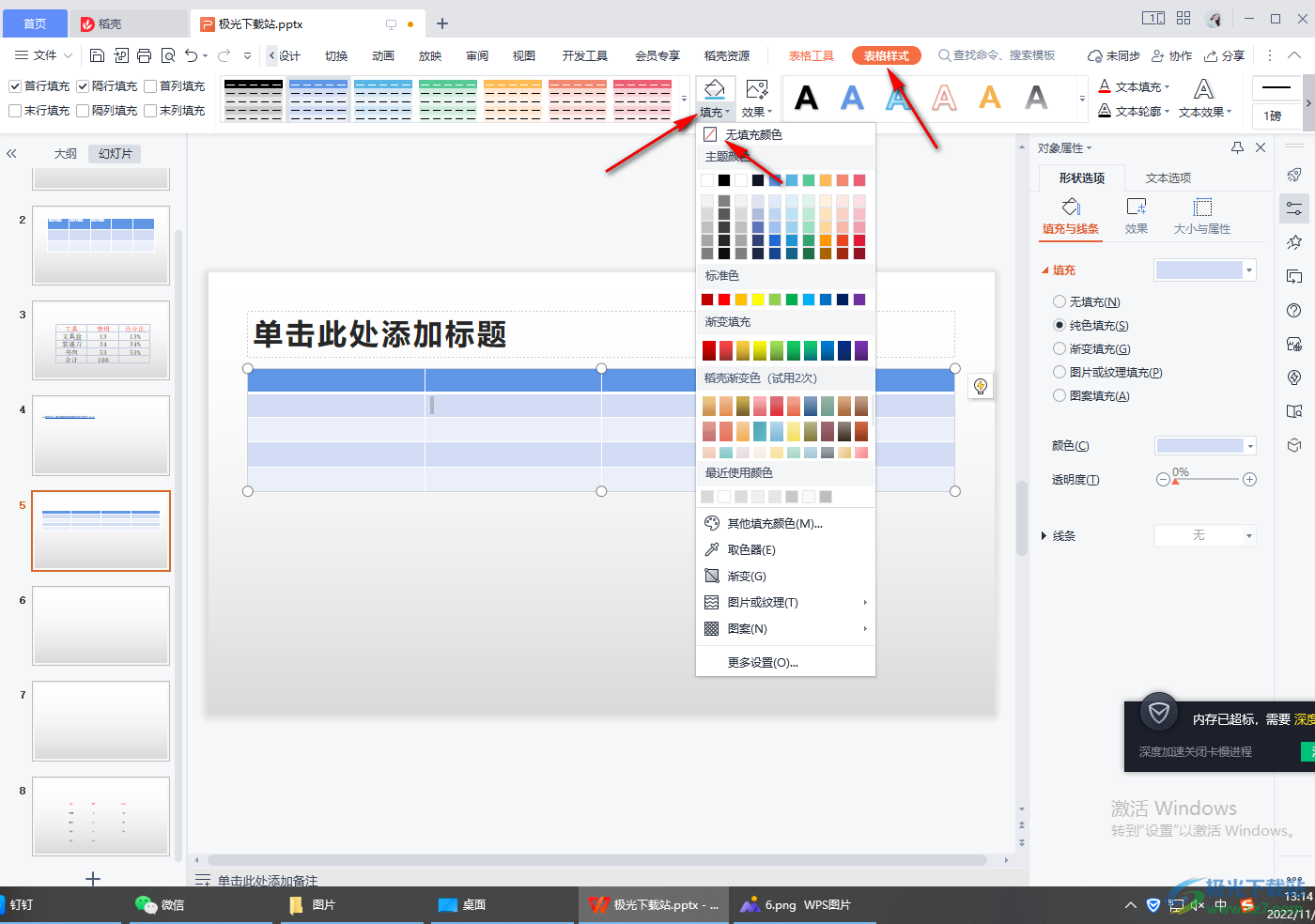This screenshot has width=1315, height=924.
Task: Select the 渐变填充(G) radio button
Action: (1060, 348)
